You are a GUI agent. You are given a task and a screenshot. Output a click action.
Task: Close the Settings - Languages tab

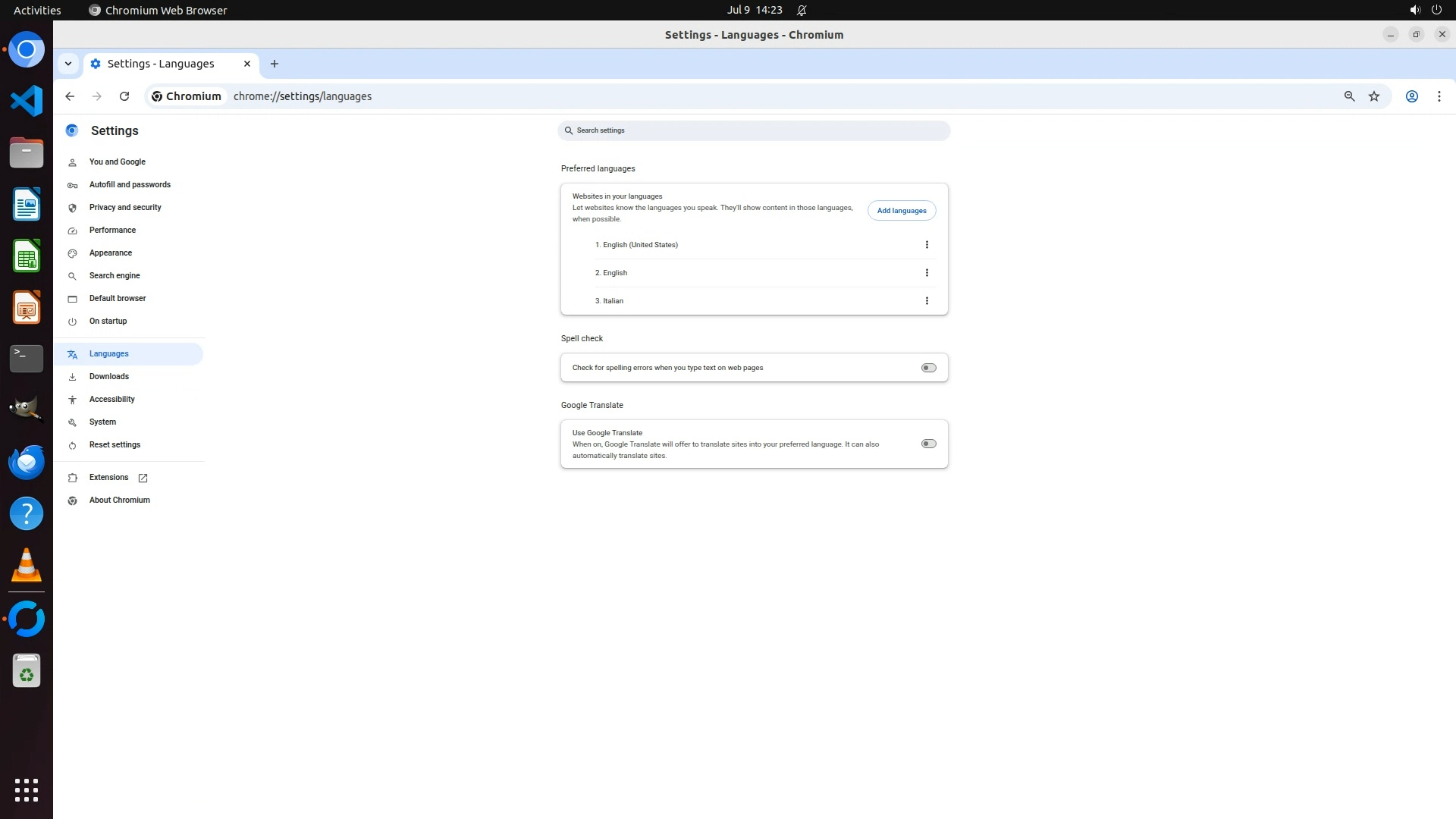coord(247,64)
